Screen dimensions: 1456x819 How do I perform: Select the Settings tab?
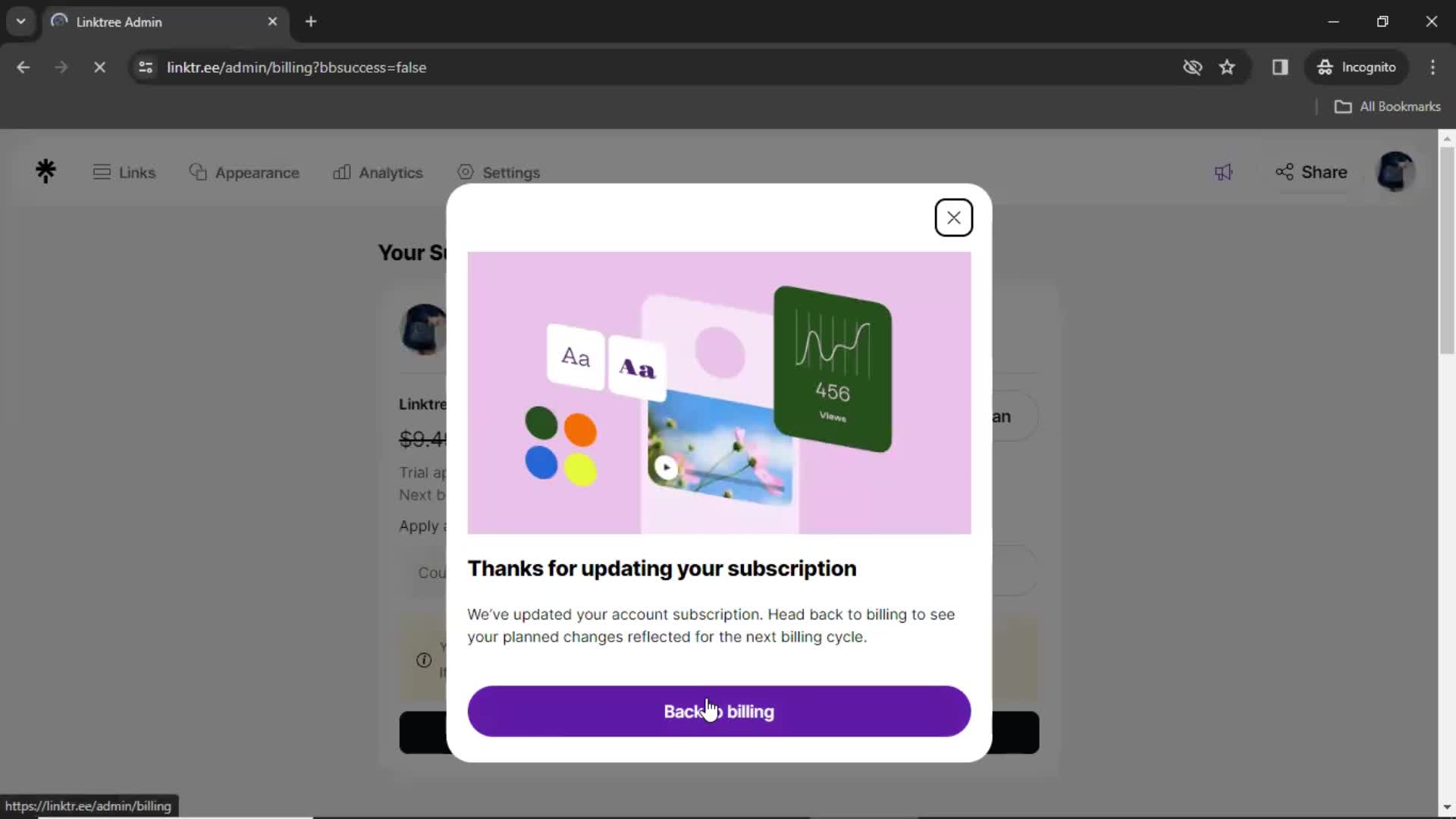[498, 172]
